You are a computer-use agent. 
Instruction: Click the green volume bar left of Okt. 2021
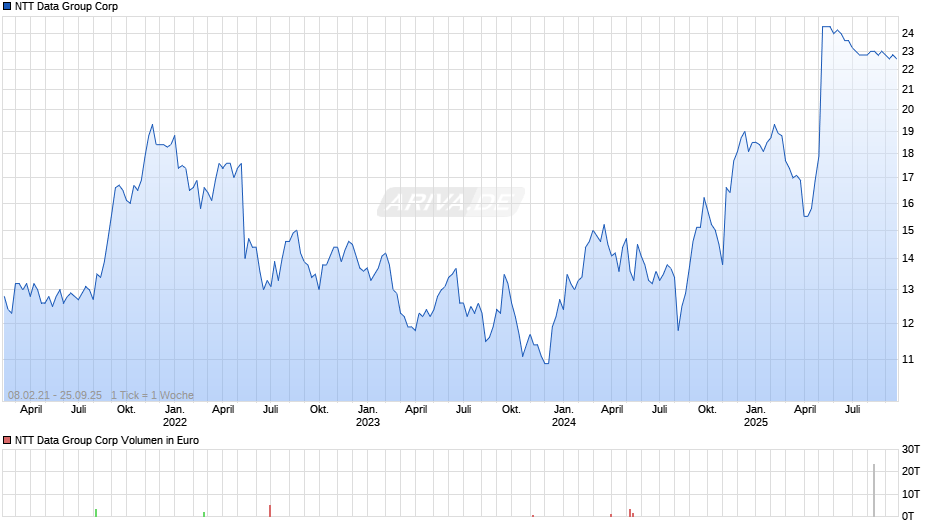96,513
